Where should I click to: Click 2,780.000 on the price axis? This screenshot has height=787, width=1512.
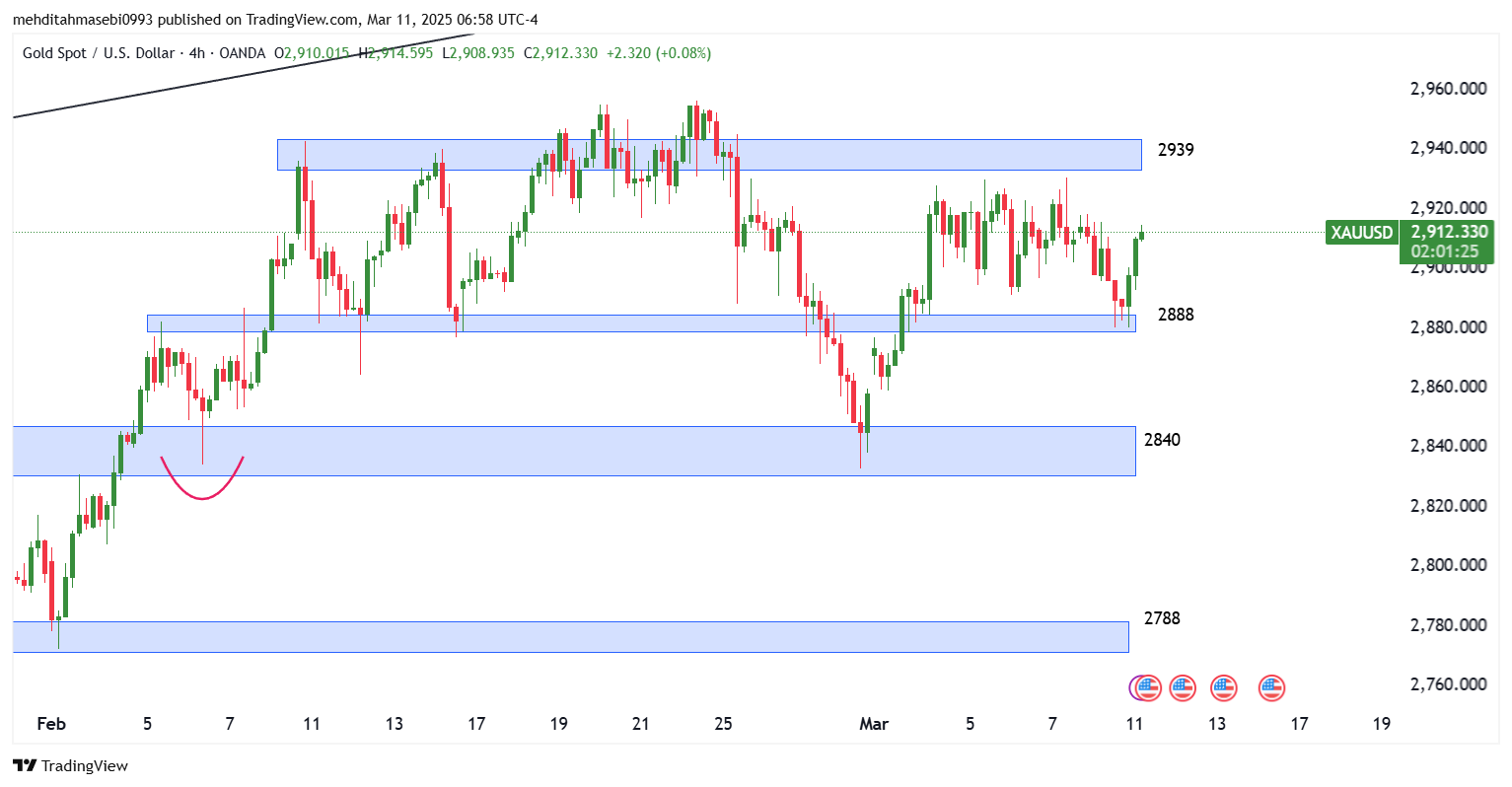point(1448,625)
